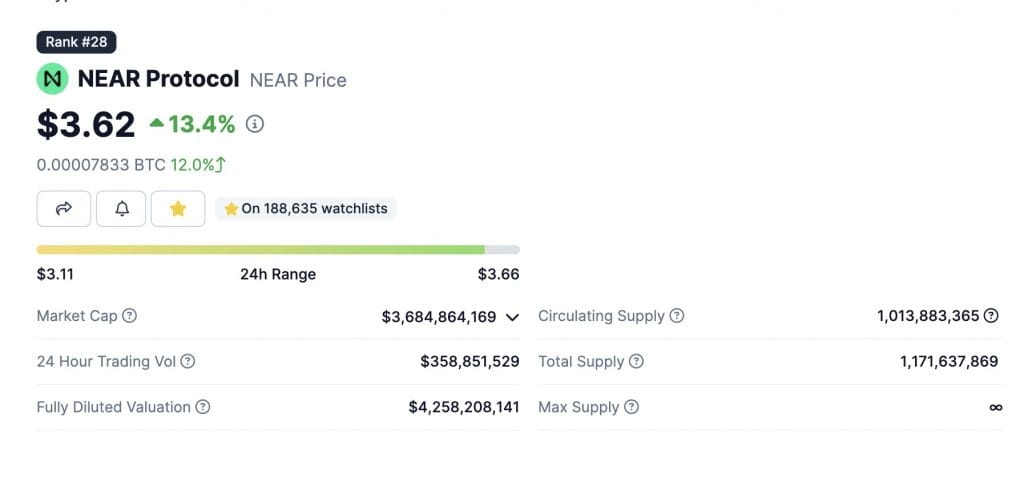Click the bell alert icon

tap(122, 208)
